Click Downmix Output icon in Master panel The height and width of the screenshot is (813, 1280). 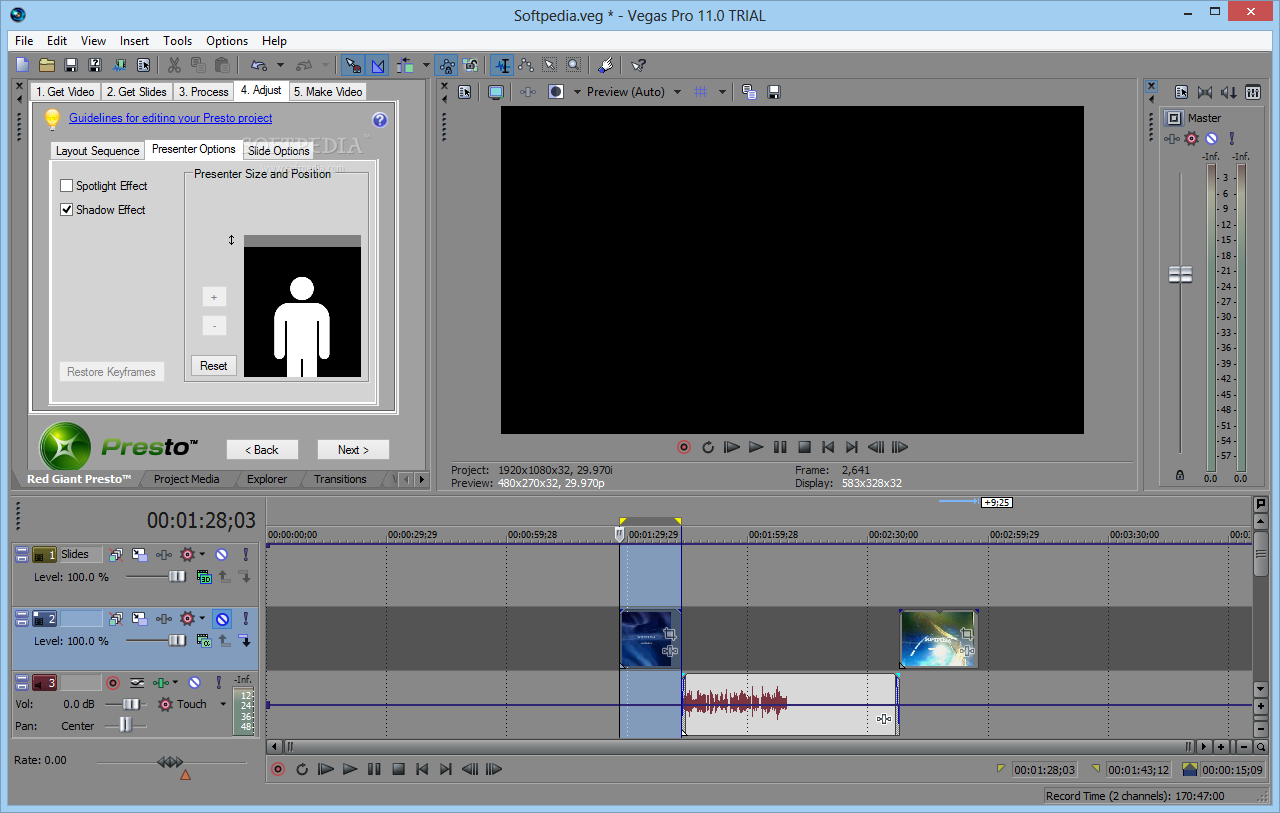click(1205, 92)
